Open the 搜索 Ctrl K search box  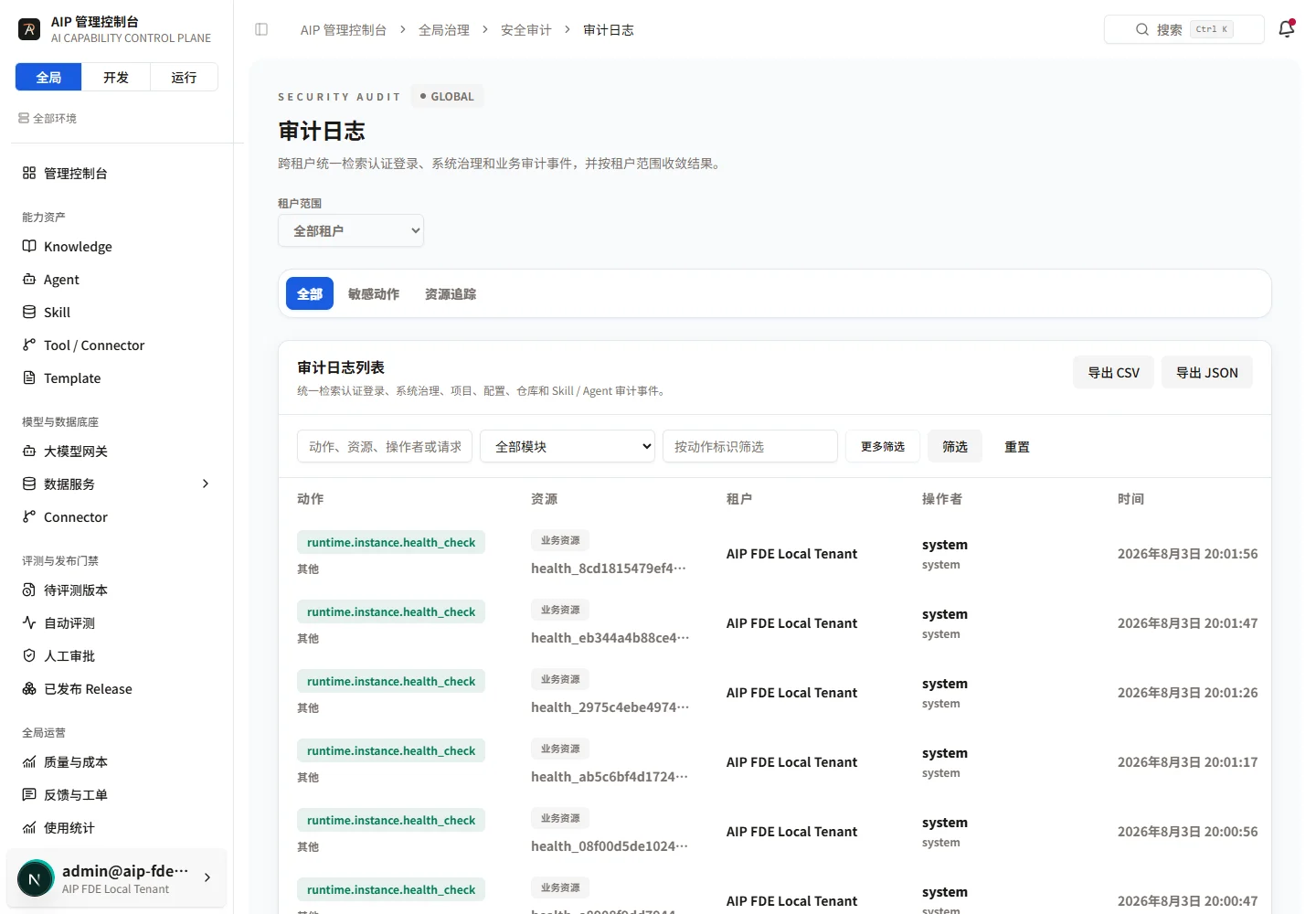pyautogui.click(x=1184, y=29)
